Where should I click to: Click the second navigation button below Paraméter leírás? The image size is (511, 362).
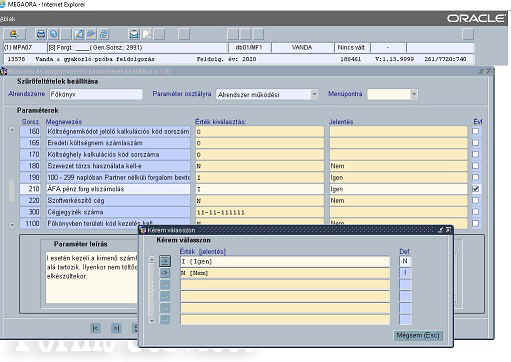click(x=116, y=328)
